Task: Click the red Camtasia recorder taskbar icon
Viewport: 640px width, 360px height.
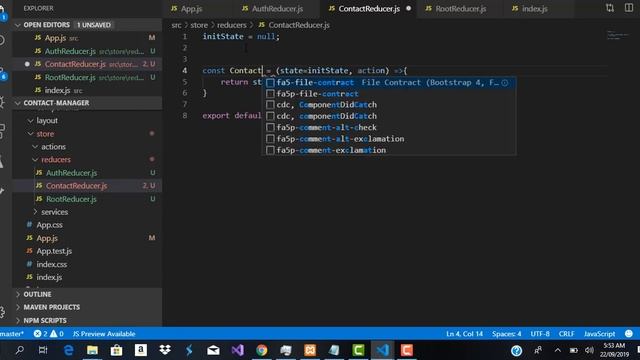Action: tap(407, 350)
